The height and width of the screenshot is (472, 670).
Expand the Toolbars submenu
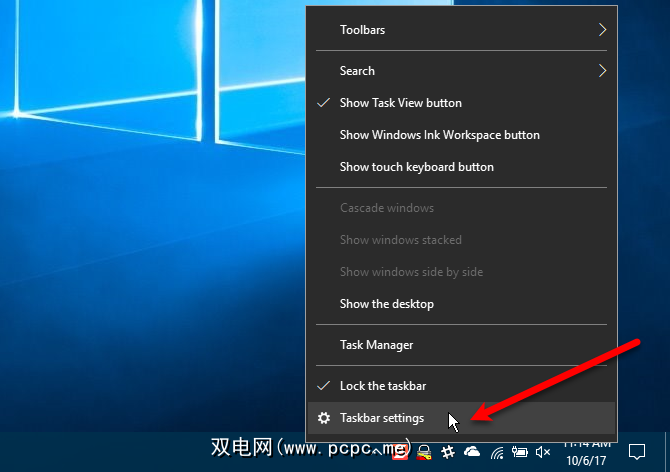point(461,30)
